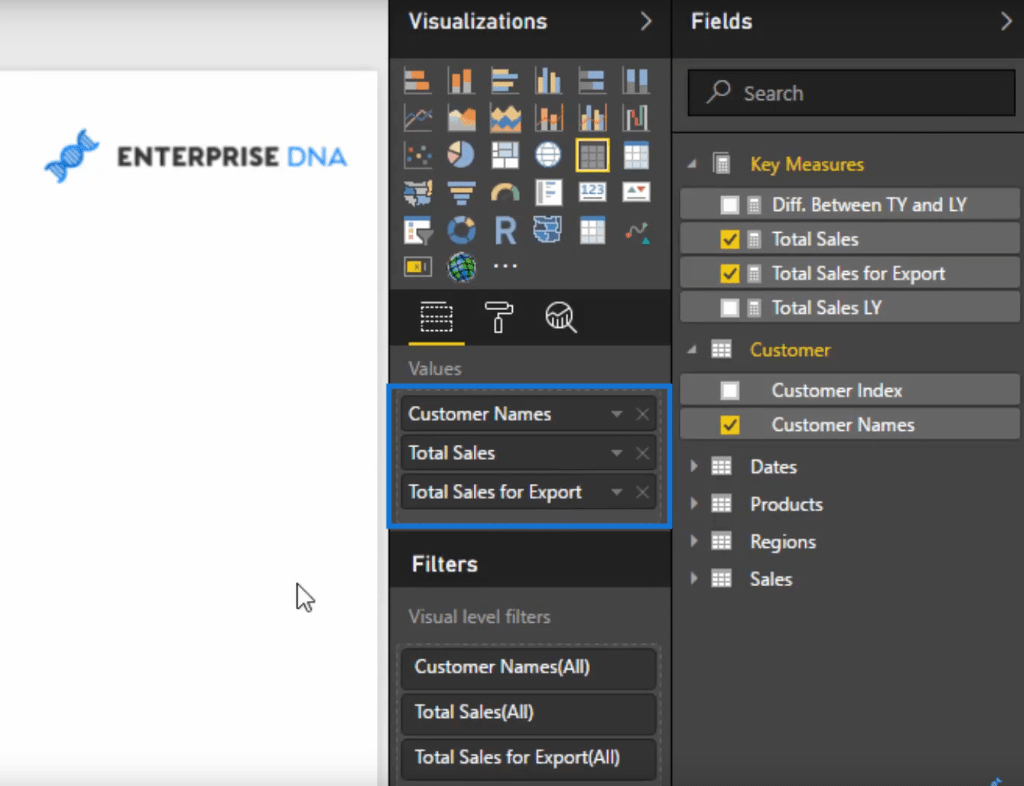Switch to the Analytics magnifier tab
The image size is (1024, 786).
(x=561, y=318)
